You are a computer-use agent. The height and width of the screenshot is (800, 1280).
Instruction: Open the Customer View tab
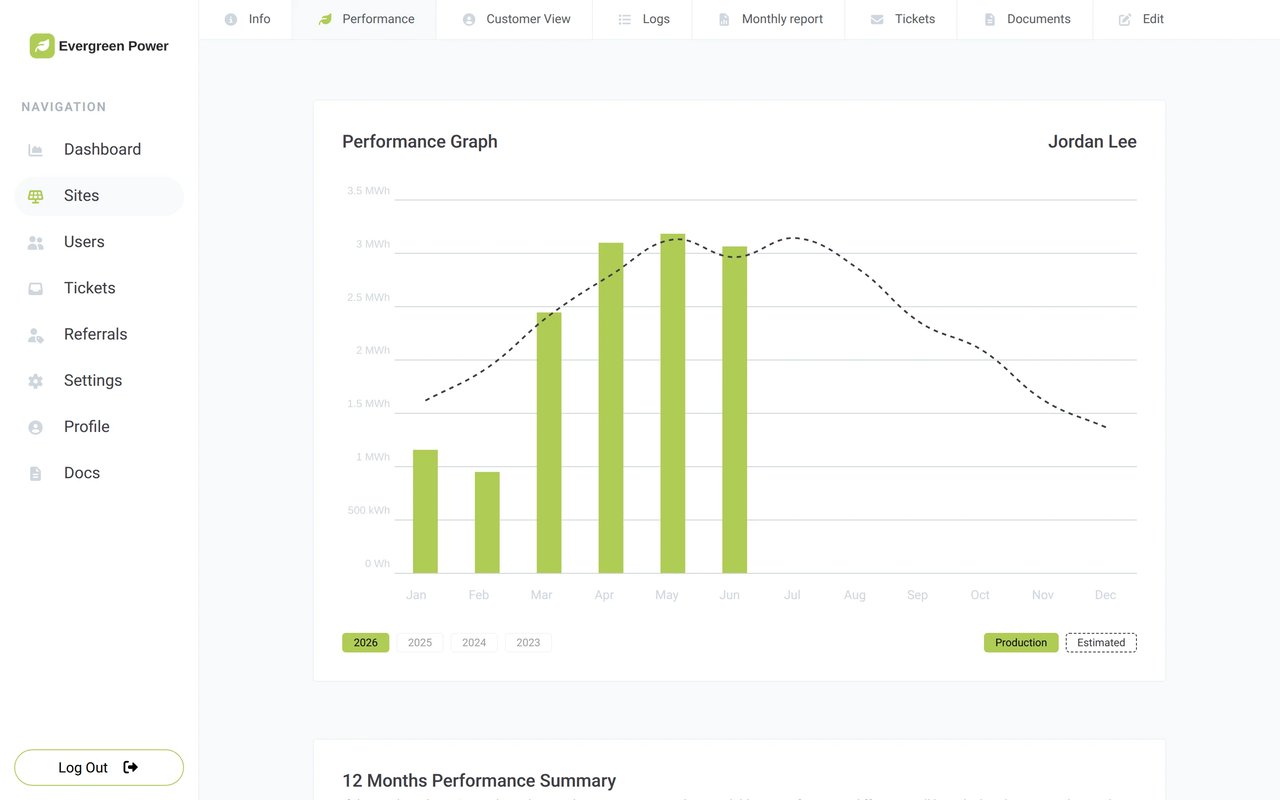pos(514,19)
